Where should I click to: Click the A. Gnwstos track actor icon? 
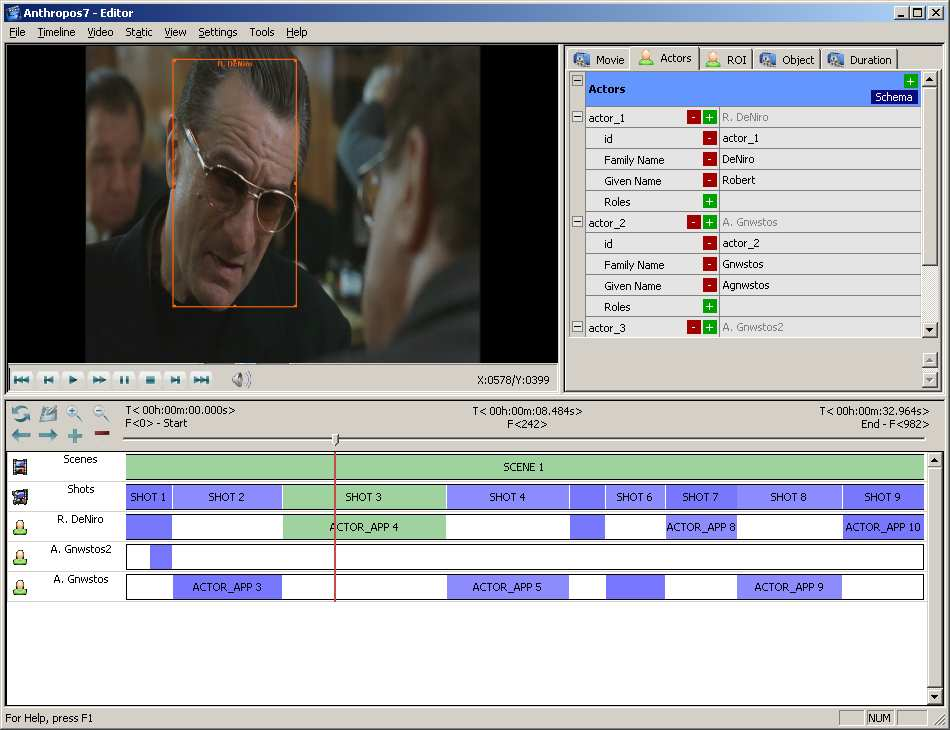[20, 587]
